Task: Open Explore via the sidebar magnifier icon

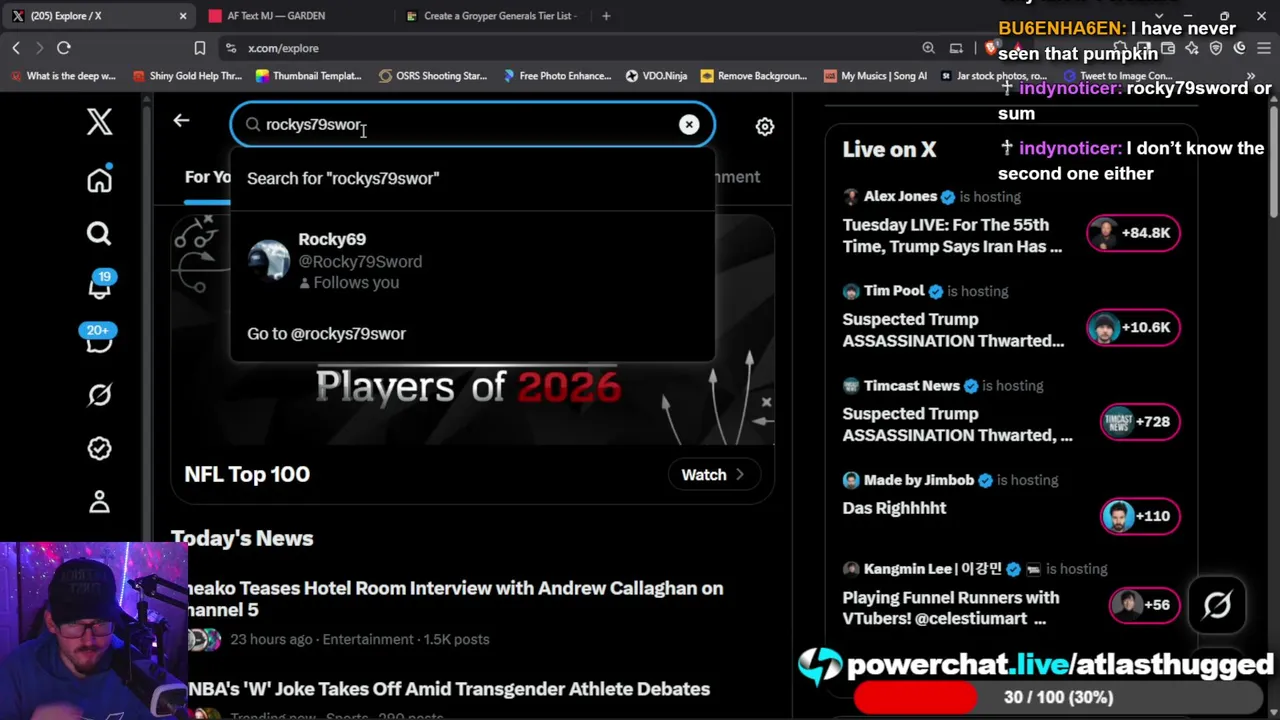Action: pos(99,234)
